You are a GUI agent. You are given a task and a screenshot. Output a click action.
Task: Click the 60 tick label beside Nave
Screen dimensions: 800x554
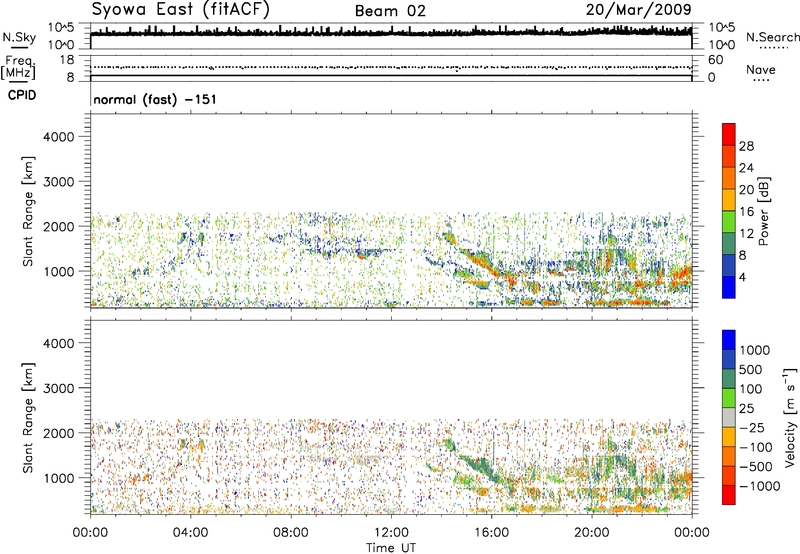point(715,60)
